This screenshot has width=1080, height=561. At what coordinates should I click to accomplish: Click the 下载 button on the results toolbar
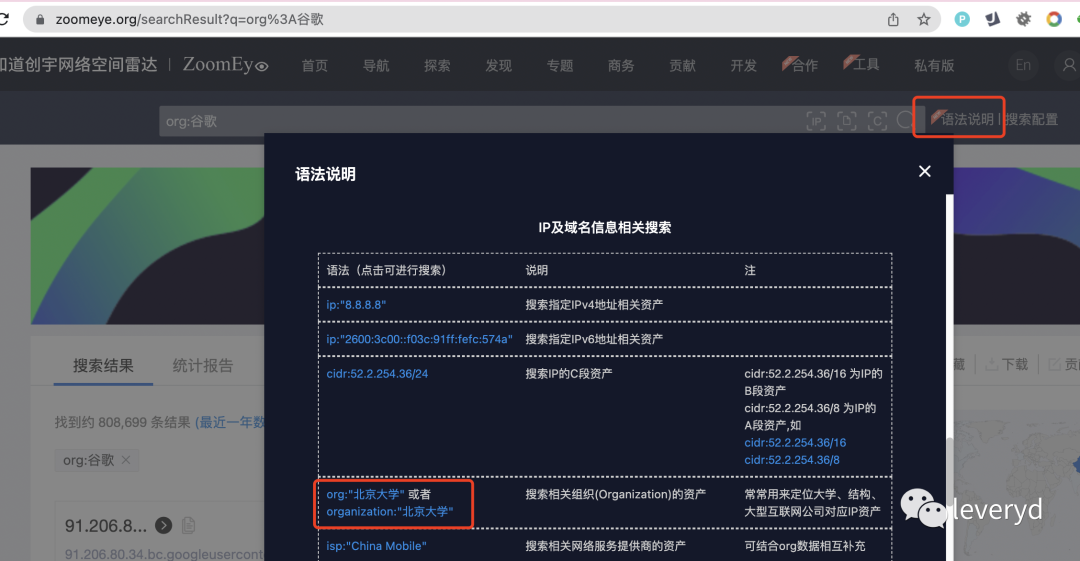point(1007,364)
